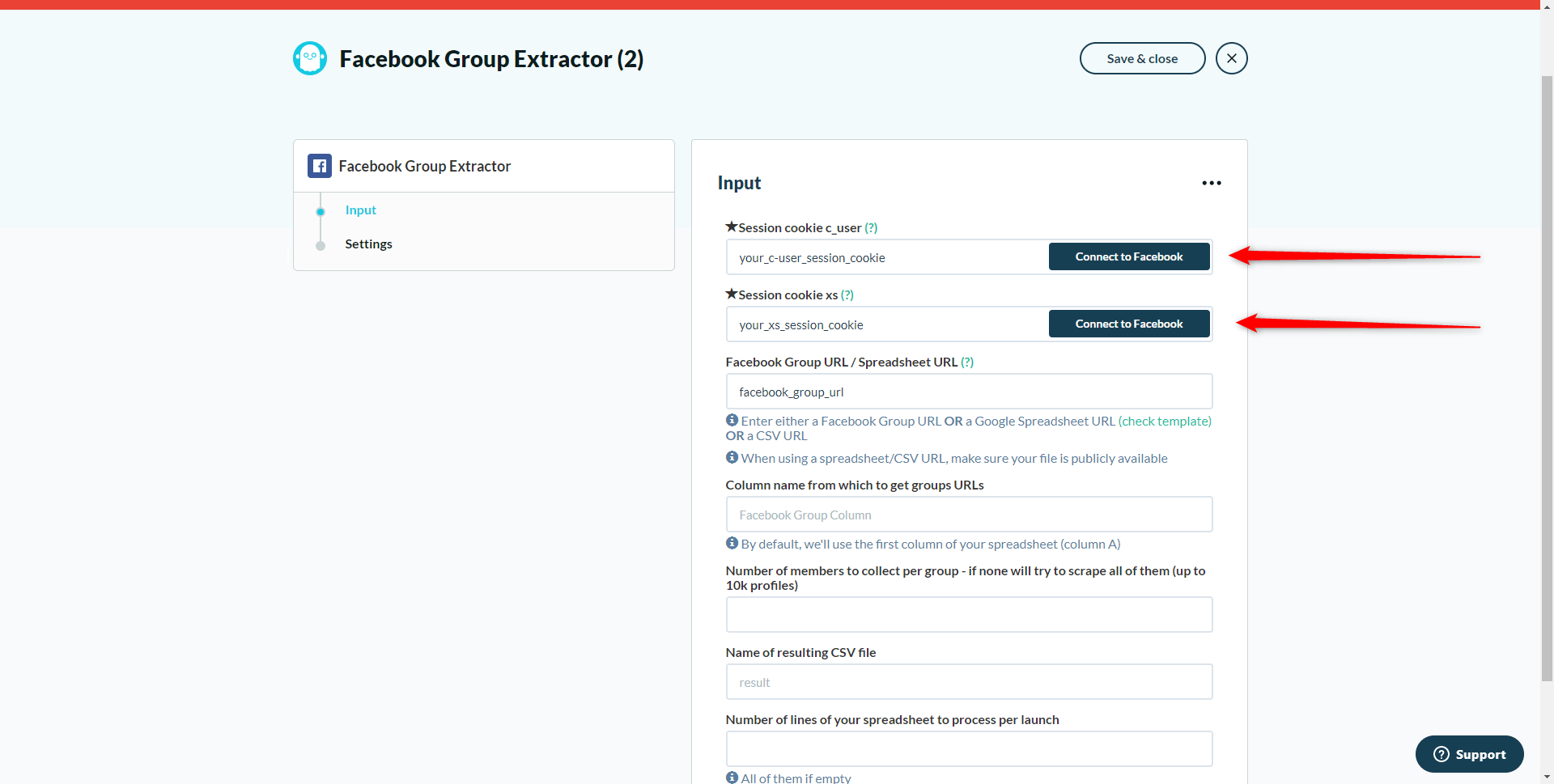Select the Input step in the sidebar

(x=360, y=210)
